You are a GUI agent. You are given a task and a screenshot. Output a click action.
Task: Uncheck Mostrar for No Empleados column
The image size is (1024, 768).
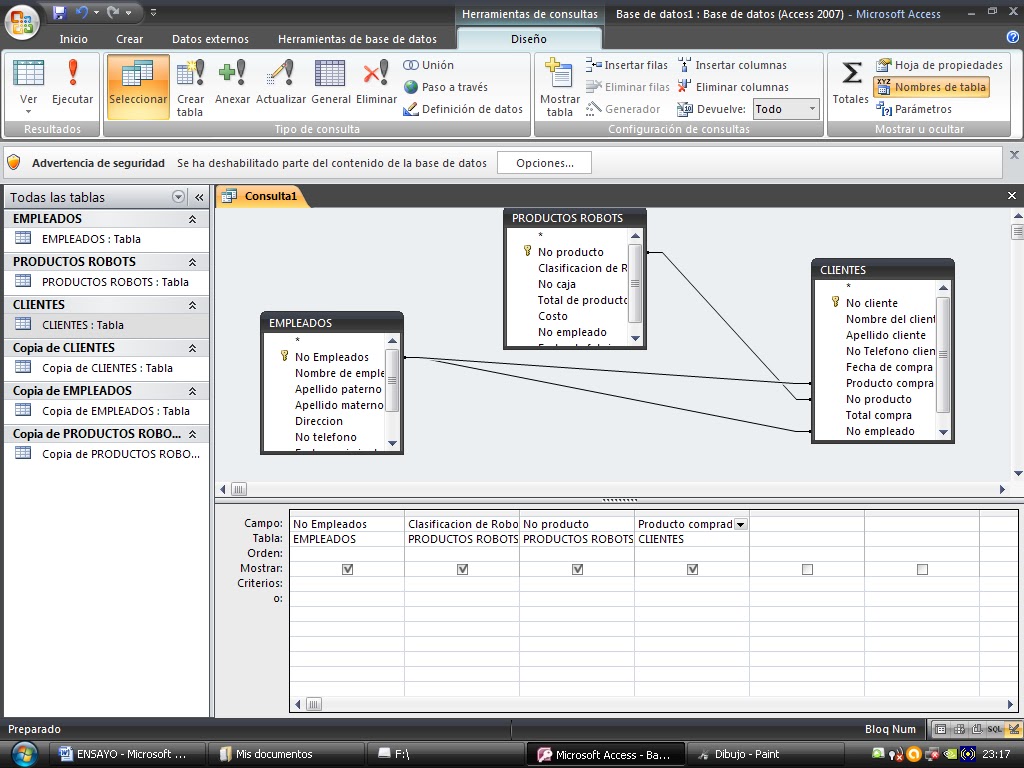(347, 569)
